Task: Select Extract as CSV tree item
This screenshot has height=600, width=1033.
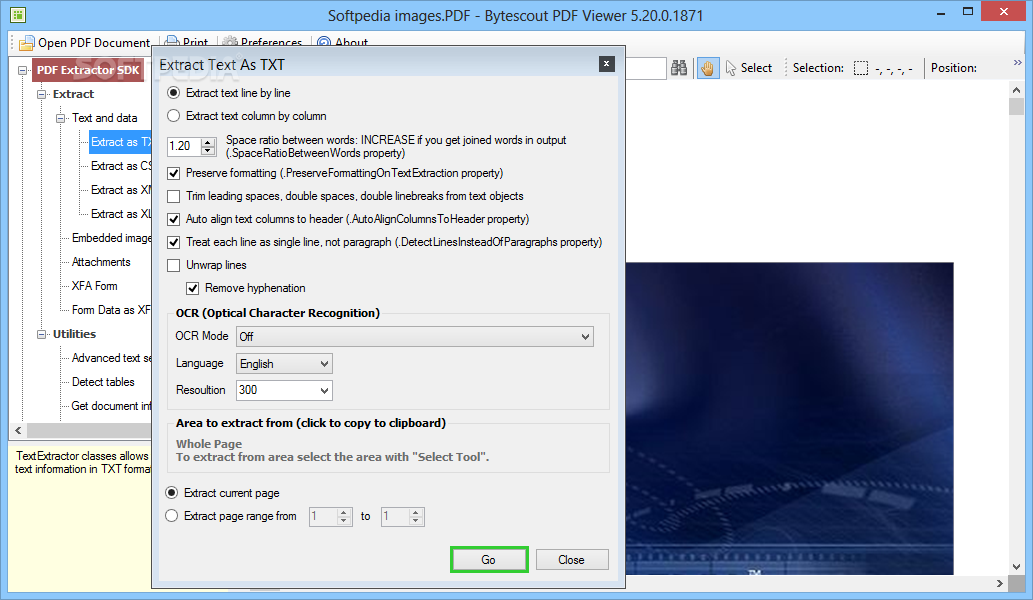Action: pyautogui.click(x=121, y=166)
